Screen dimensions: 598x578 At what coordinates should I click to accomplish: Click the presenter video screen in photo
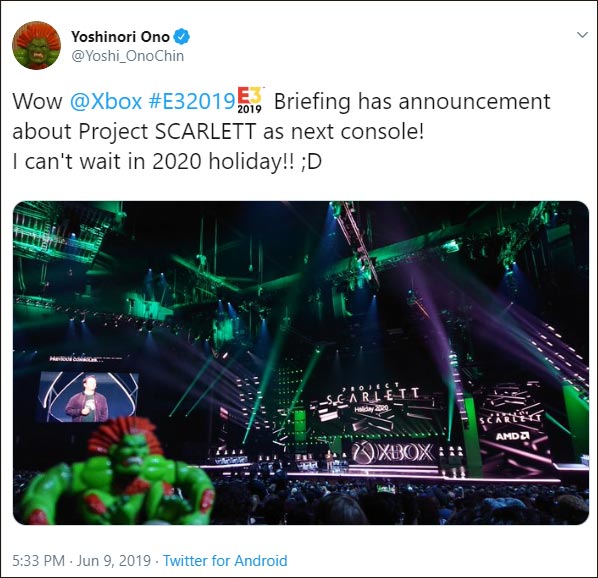coord(88,397)
